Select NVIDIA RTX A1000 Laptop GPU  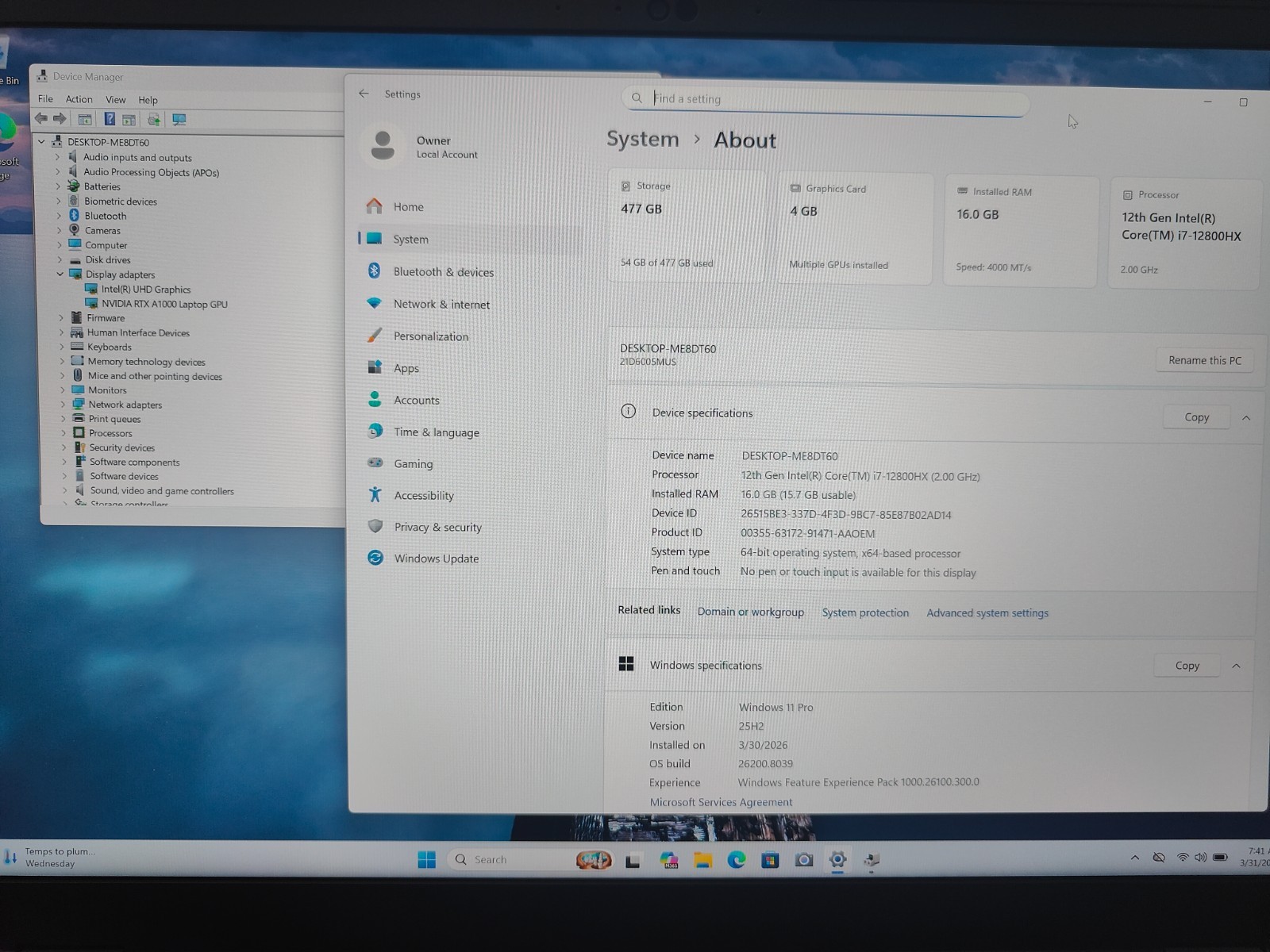164,304
